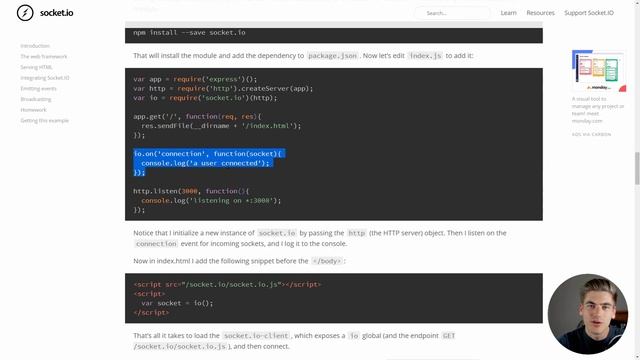Click the index.js inline code

pyautogui.click(x=425, y=56)
